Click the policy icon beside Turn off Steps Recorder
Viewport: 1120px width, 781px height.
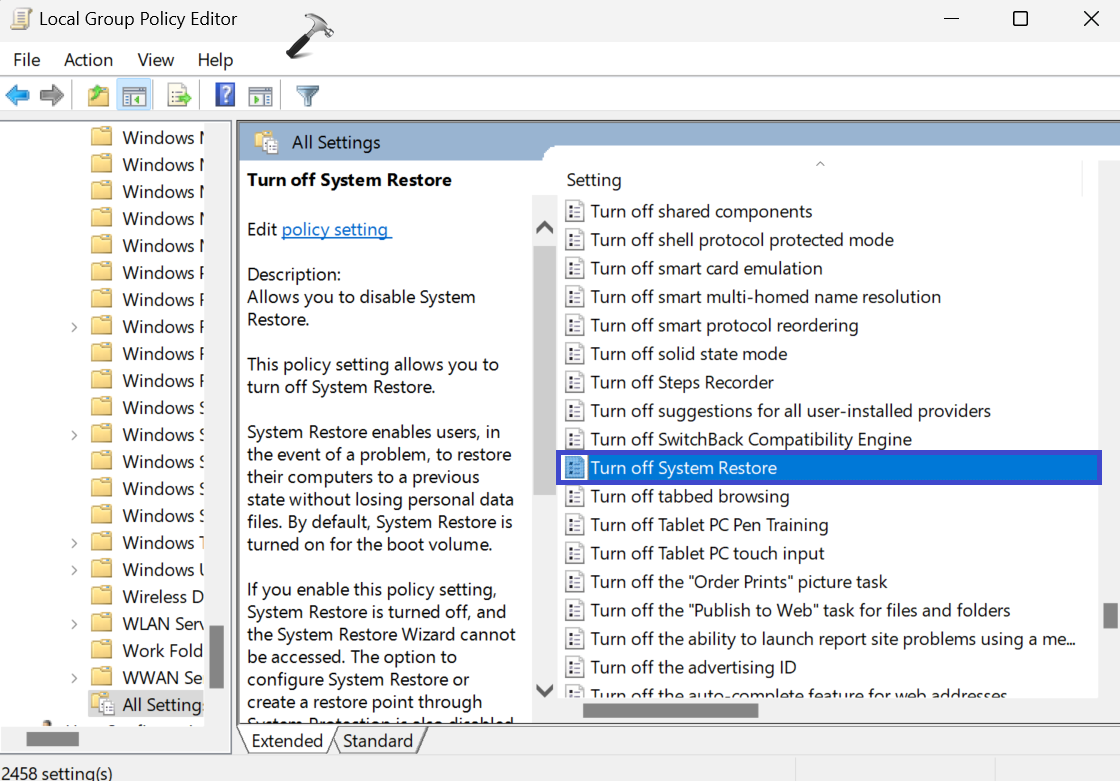coord(575,383)
